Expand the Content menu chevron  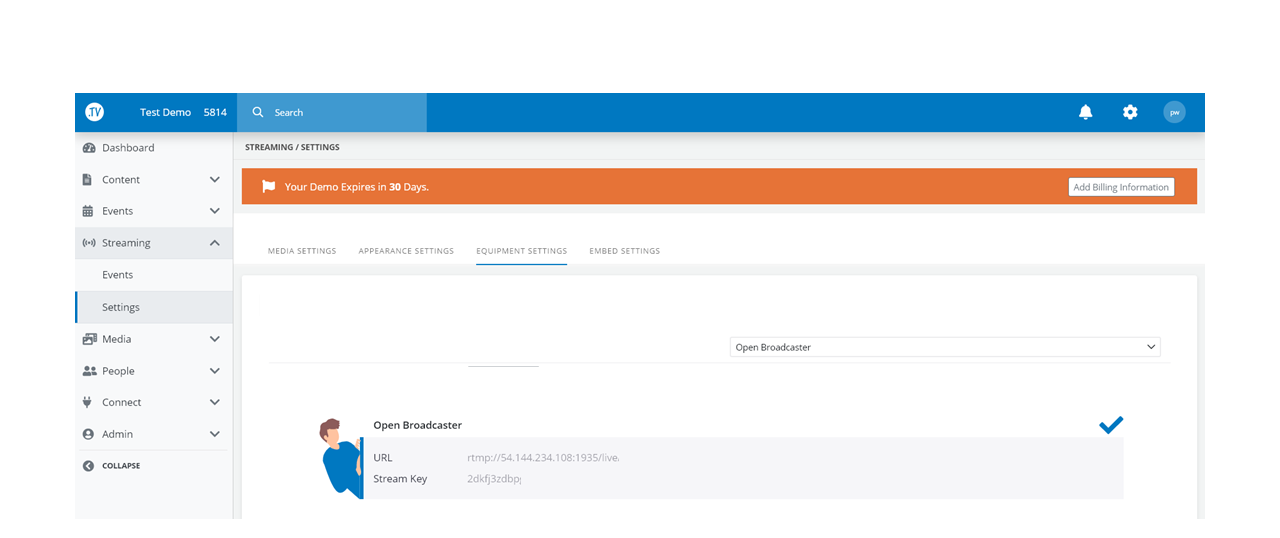pos(214,180)
